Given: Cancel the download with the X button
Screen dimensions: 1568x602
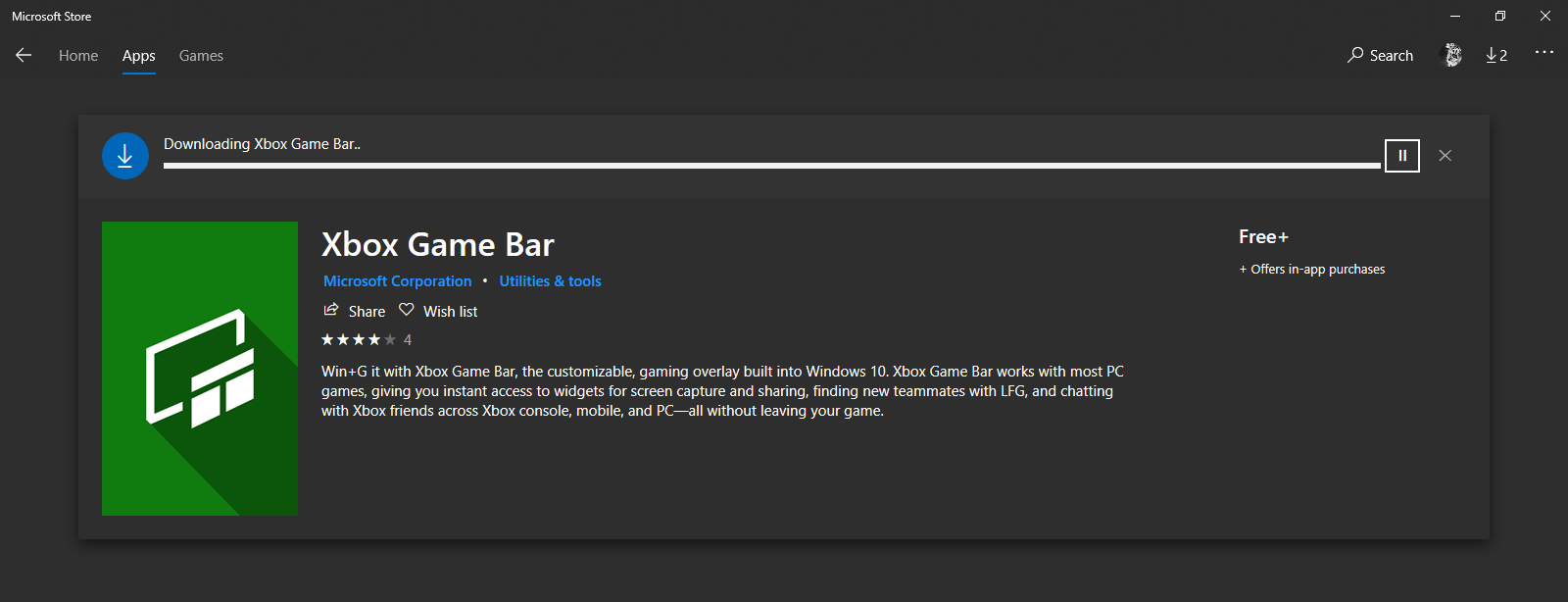Looking at the screenshot, I should [1445, 156].
